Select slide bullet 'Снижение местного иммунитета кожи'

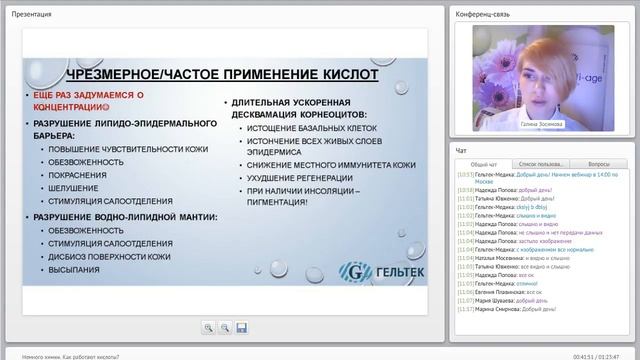click(331, 165)
